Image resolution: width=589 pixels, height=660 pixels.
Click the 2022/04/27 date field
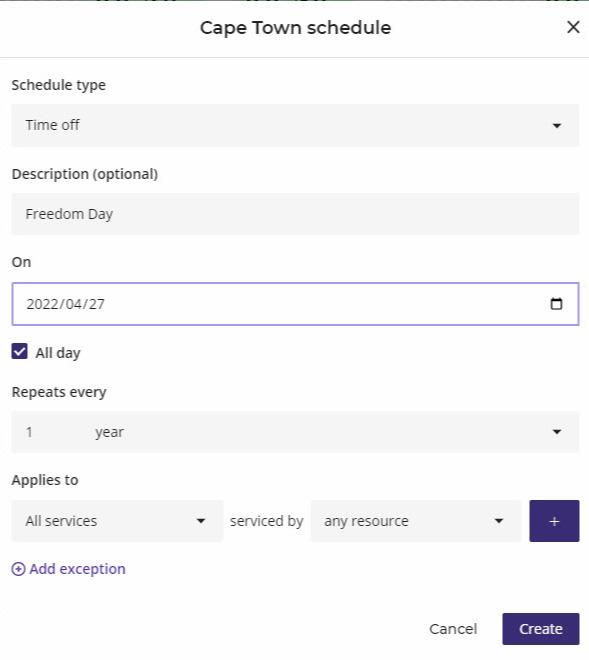pos(295,304)
